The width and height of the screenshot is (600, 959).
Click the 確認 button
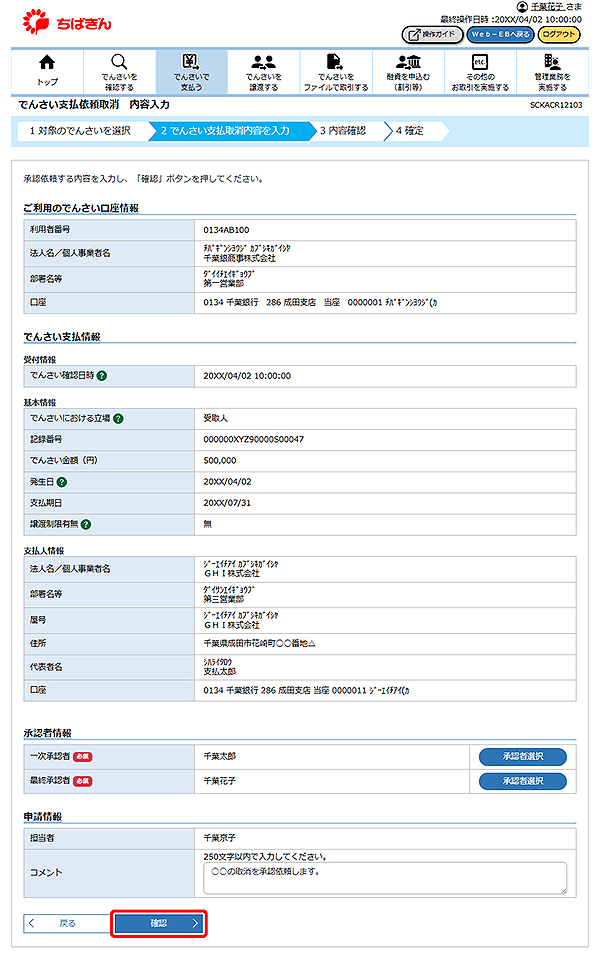tap(159, 924)
